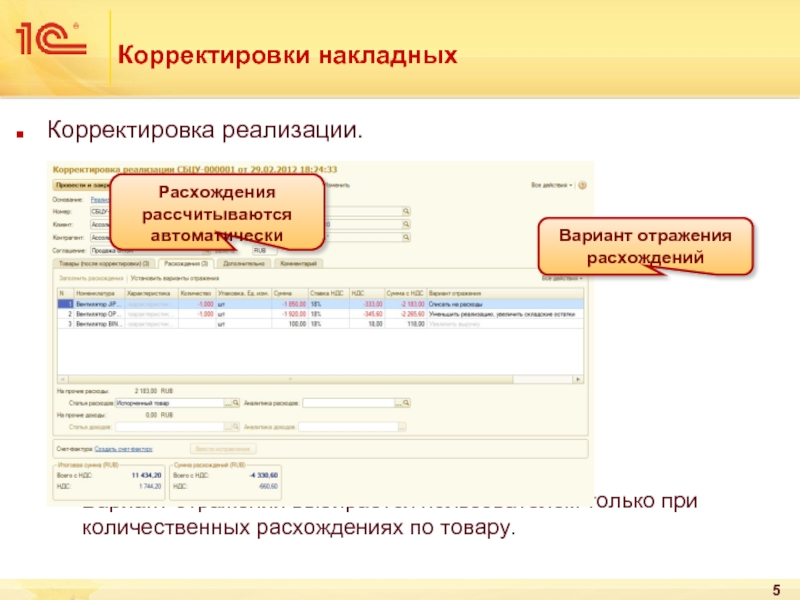The width and height of the screenshot is (800, 600).
Task: Open the Дополнительно tab
Action: (244, 264)
